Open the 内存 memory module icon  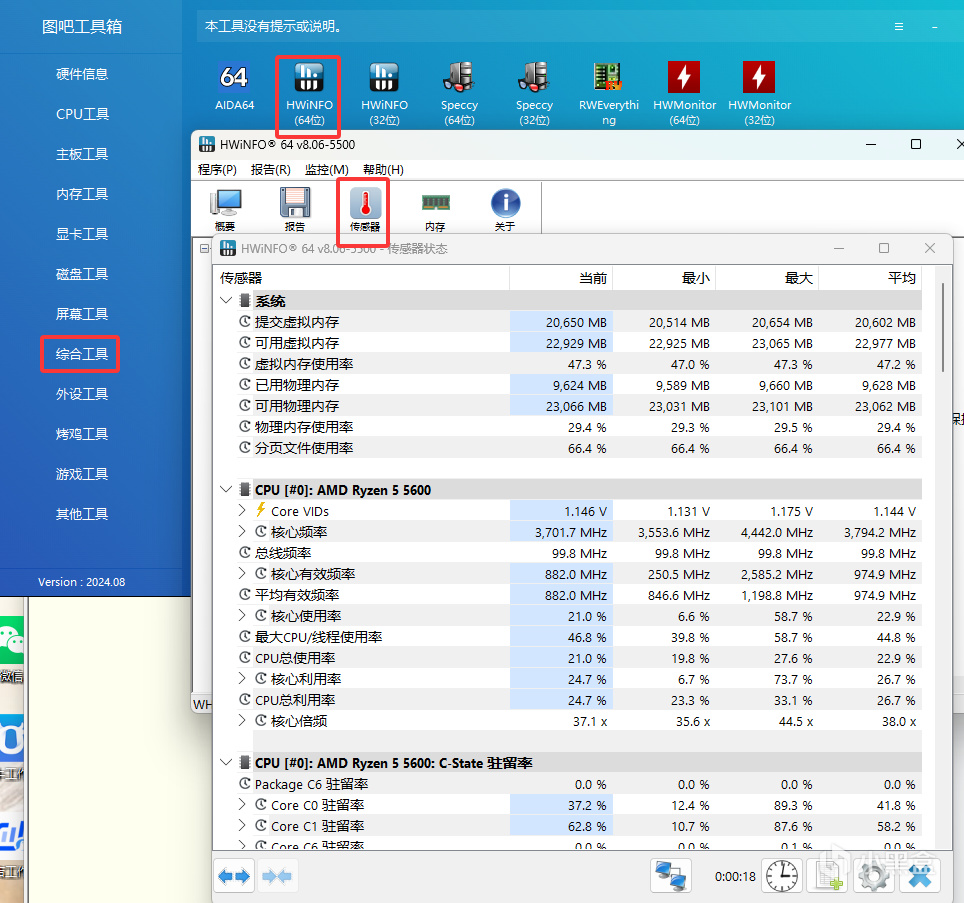tap(435, 210)
